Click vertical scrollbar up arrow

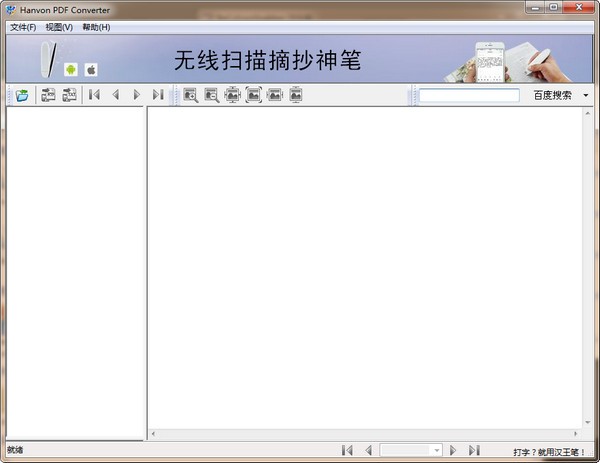click(x=588, y=113)
